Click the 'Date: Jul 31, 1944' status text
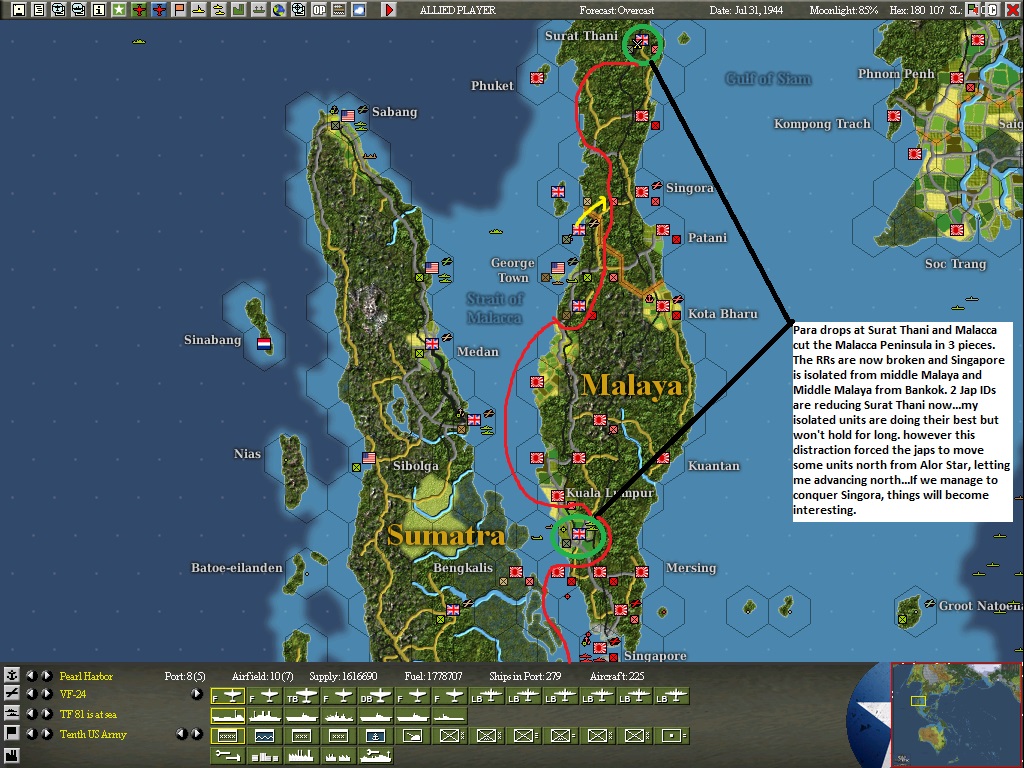Image resolution: width=1024 pixels, height=768 pixels. 746,10
